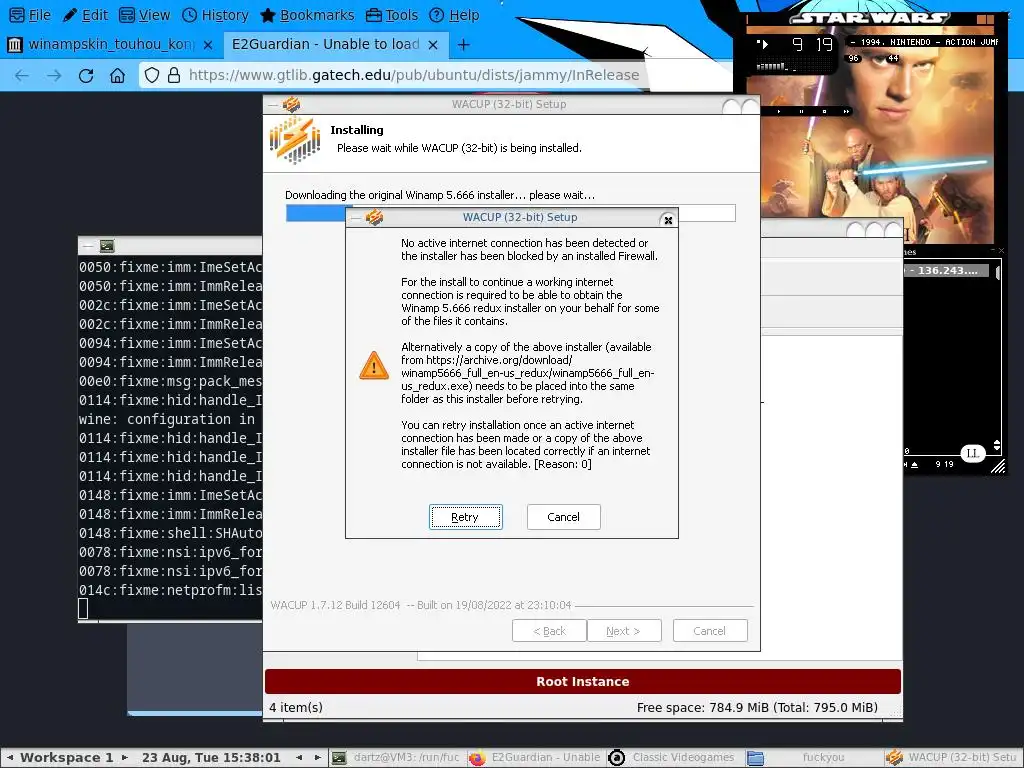
Task: Click the 4 item(s) status text
Action: [296, 707]
